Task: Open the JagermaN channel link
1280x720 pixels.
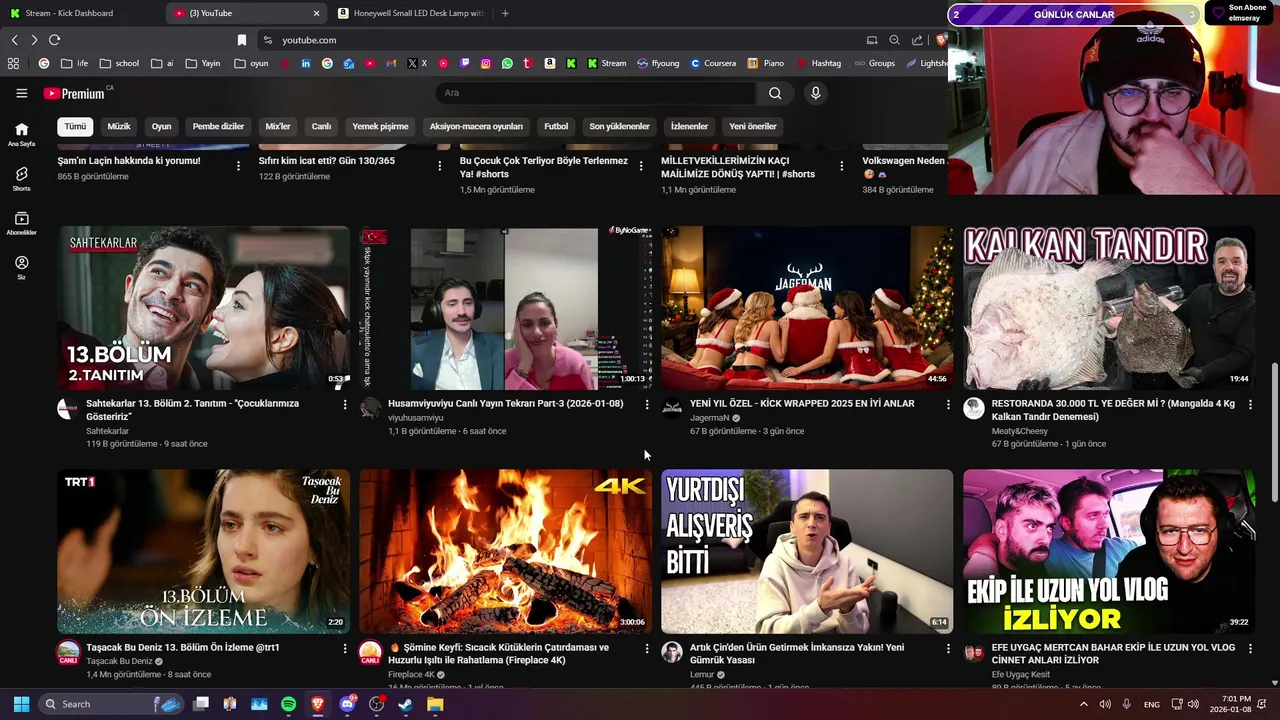Action: click(710, 418)
